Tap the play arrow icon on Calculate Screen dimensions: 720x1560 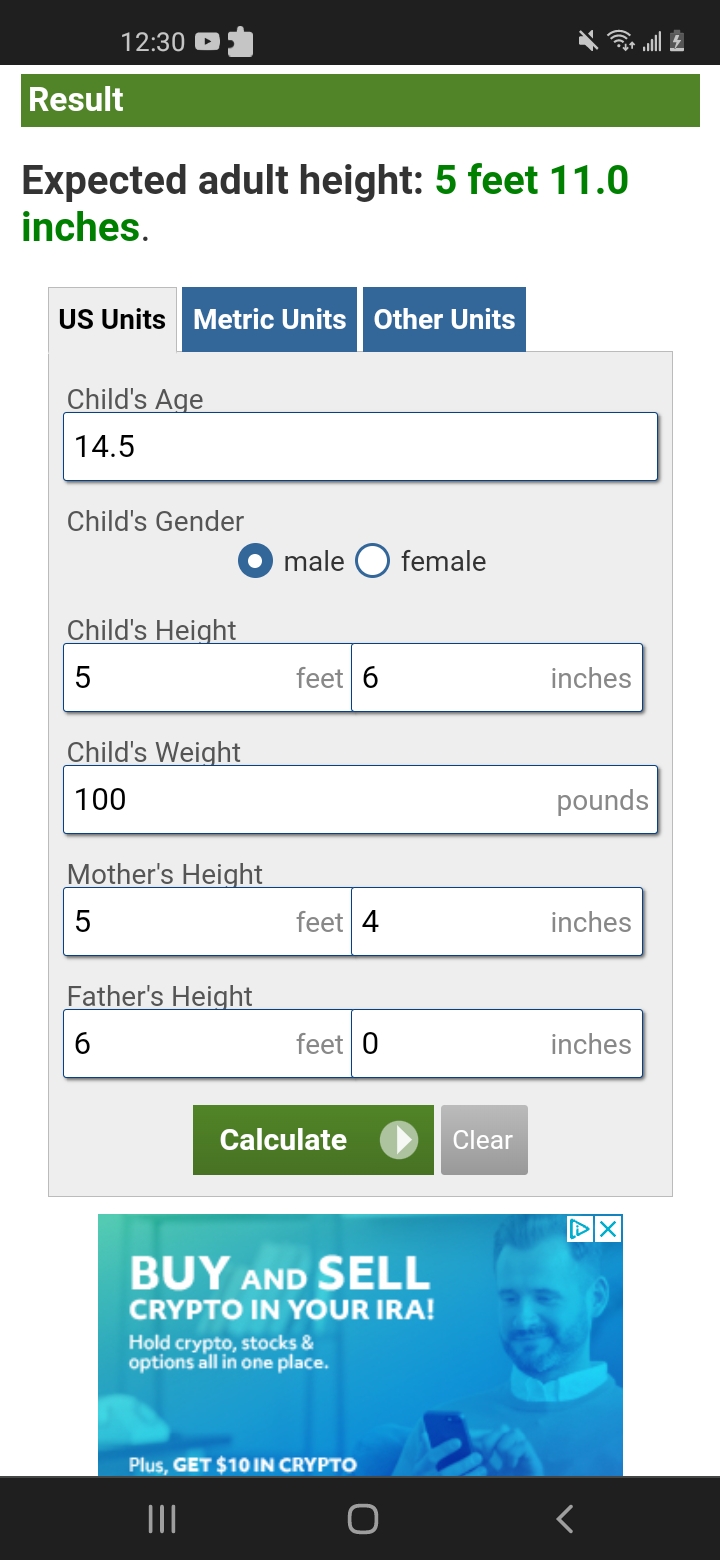pyautogui.click(x=399, y=1140)
